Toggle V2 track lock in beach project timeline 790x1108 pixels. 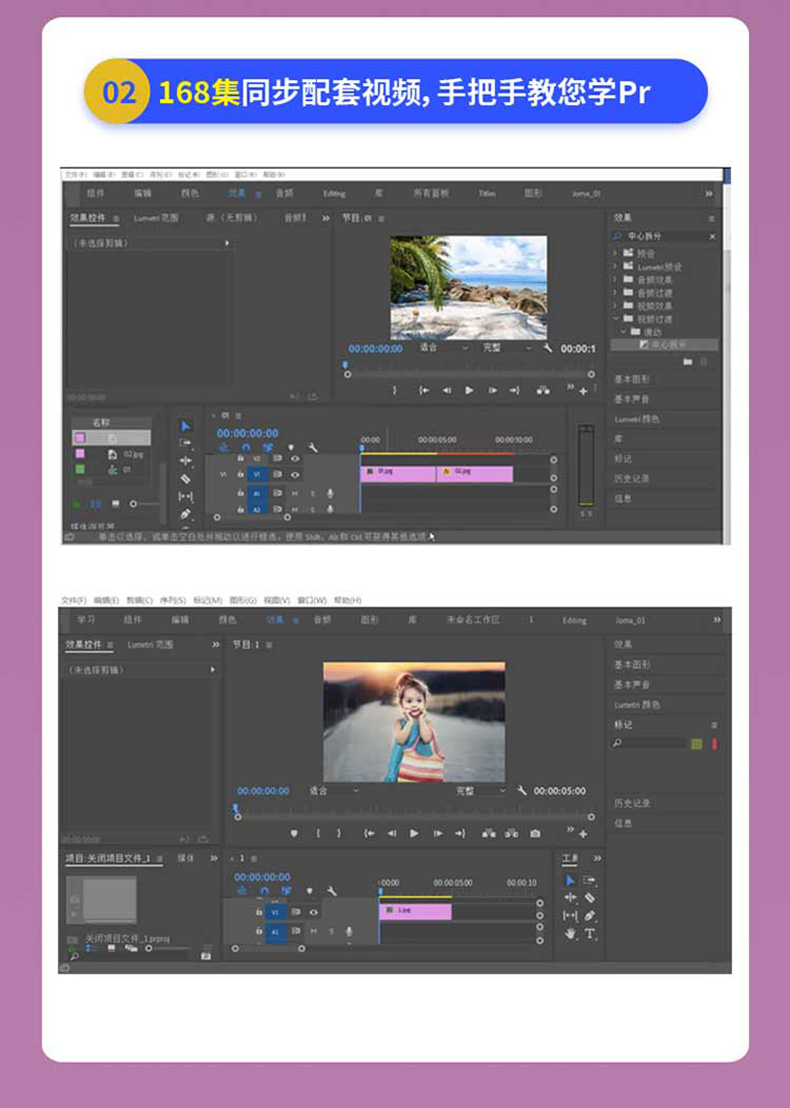pos(240,458)
